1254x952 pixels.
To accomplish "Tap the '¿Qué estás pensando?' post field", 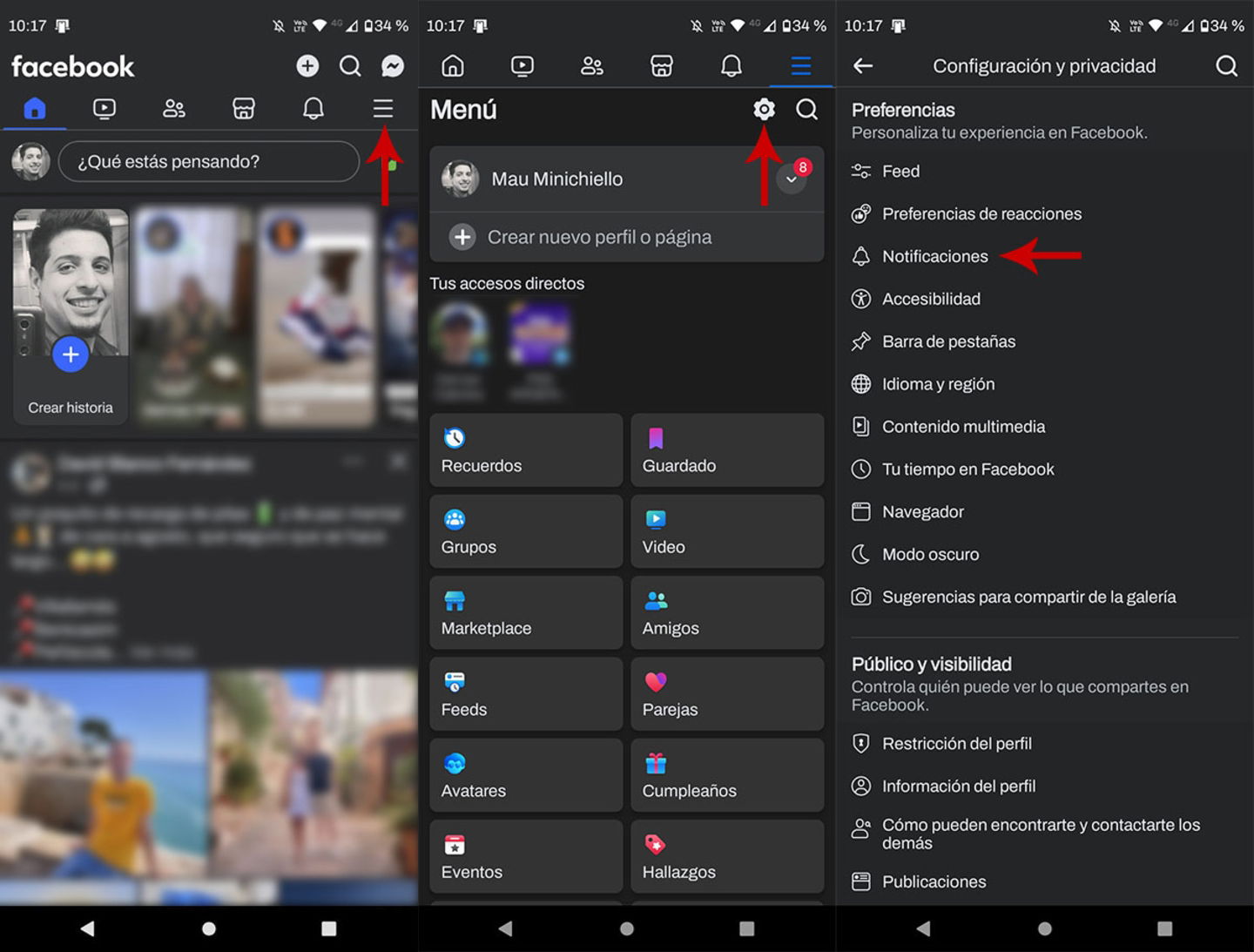I will pos(209,162).
